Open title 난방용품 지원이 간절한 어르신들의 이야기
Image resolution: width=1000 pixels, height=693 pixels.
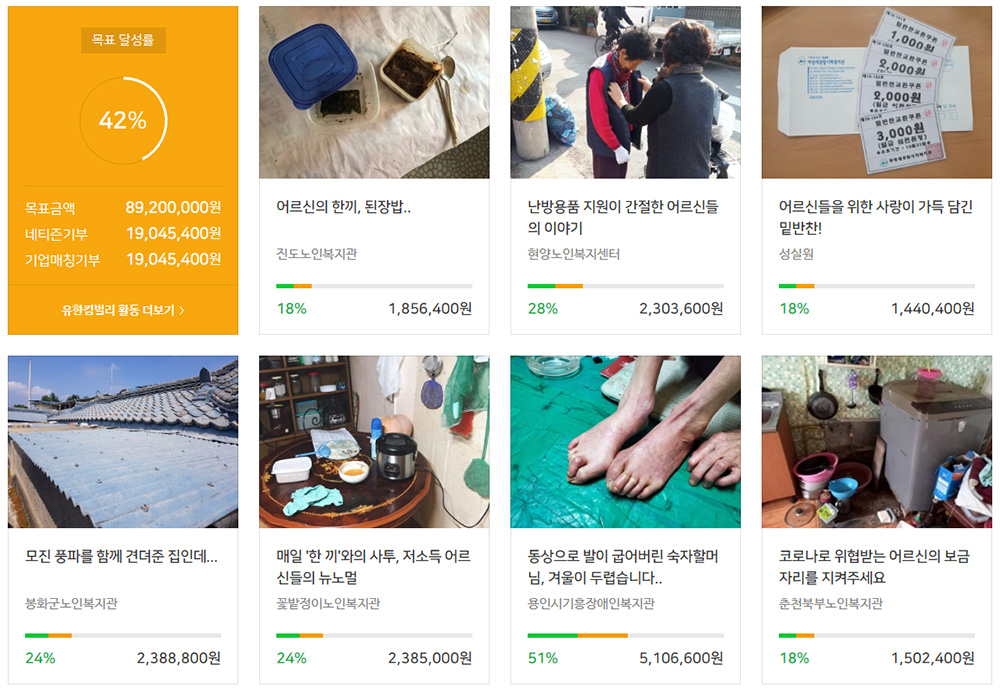[x=623, y=217]
